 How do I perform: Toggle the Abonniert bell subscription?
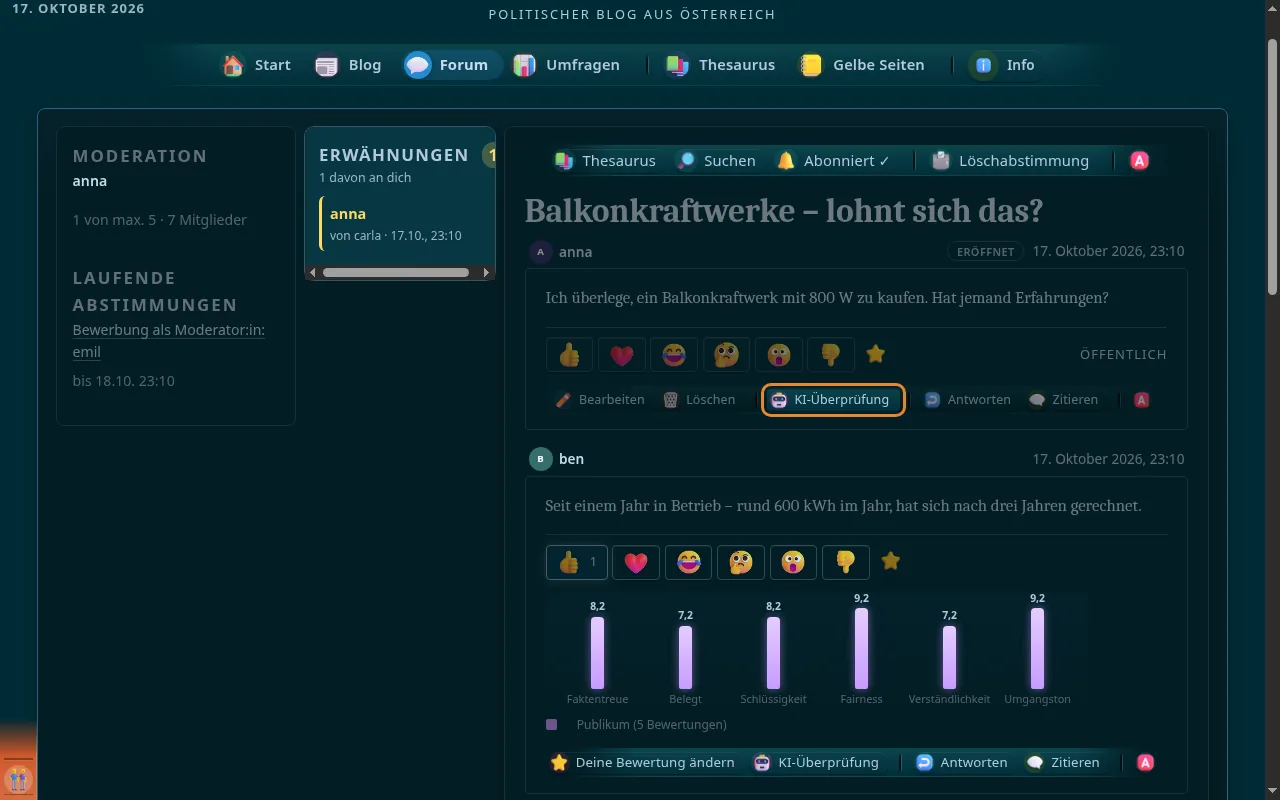pyautogui.click(x=833, y=160)
